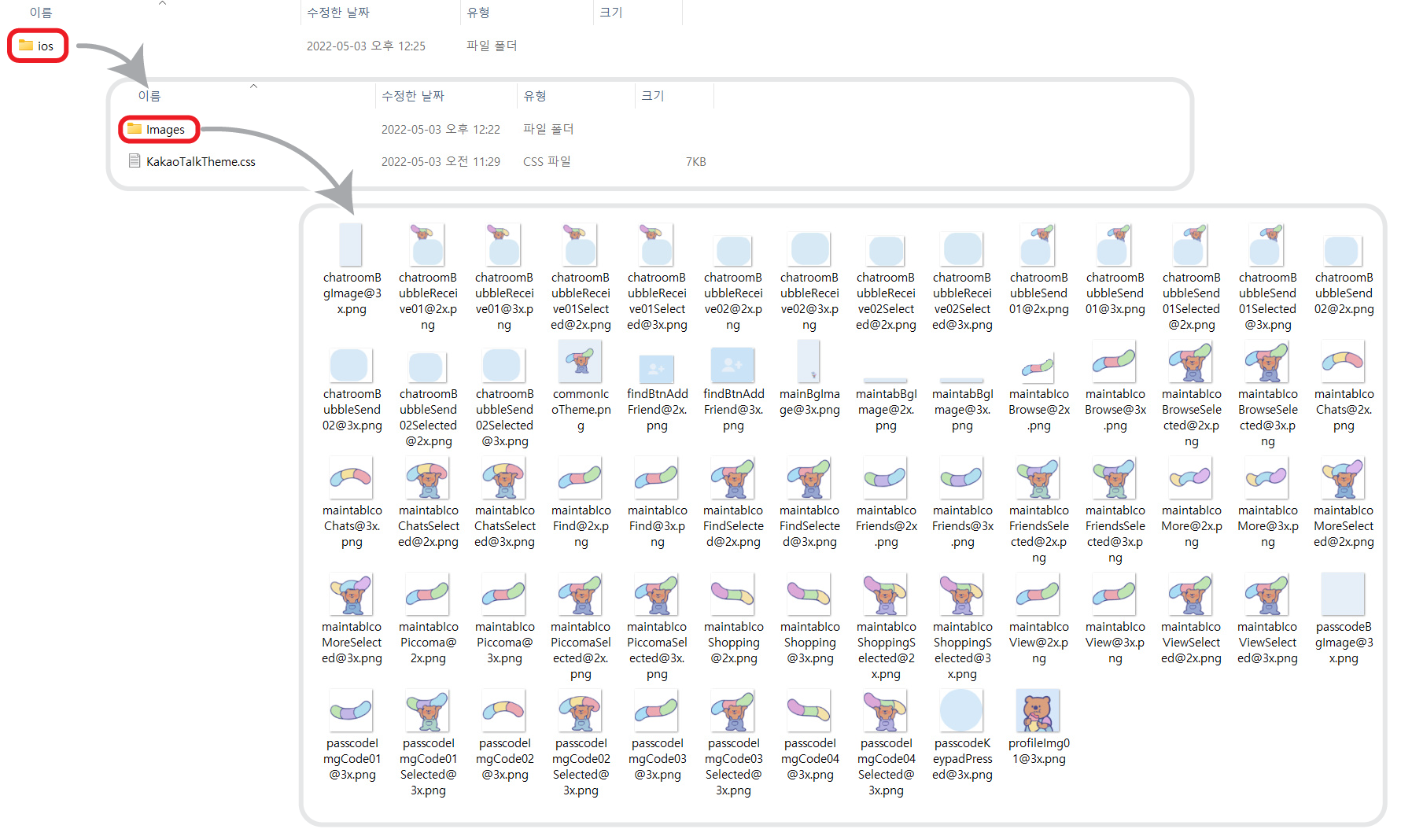Screen dimensions: 1401x840
Task: Select maintabIcoFindSelected@2x.png file
Action: point(733,503)
